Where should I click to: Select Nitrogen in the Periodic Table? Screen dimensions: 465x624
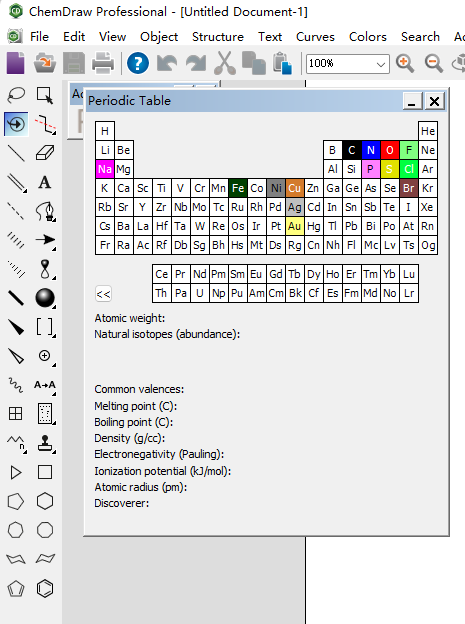pos(371,150)
